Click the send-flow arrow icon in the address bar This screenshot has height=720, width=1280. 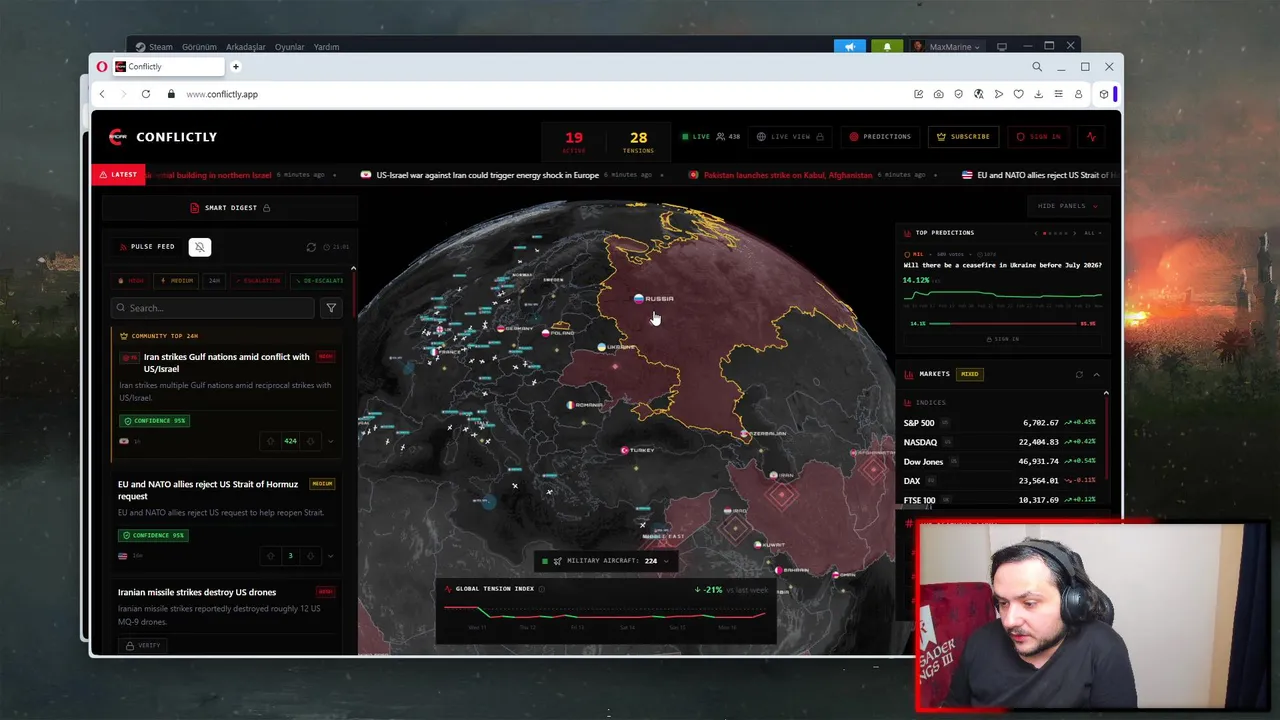pos(998,94)
